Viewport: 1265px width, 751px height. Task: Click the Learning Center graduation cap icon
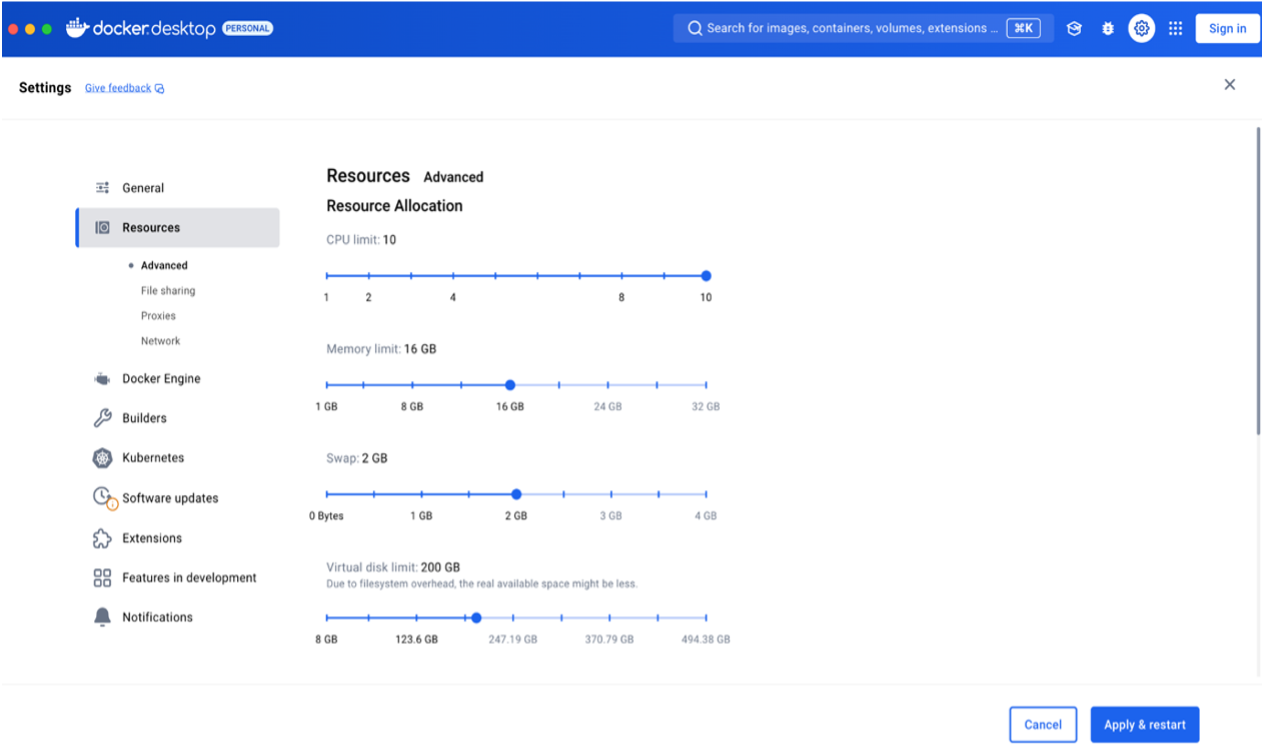click(1074, 29)
